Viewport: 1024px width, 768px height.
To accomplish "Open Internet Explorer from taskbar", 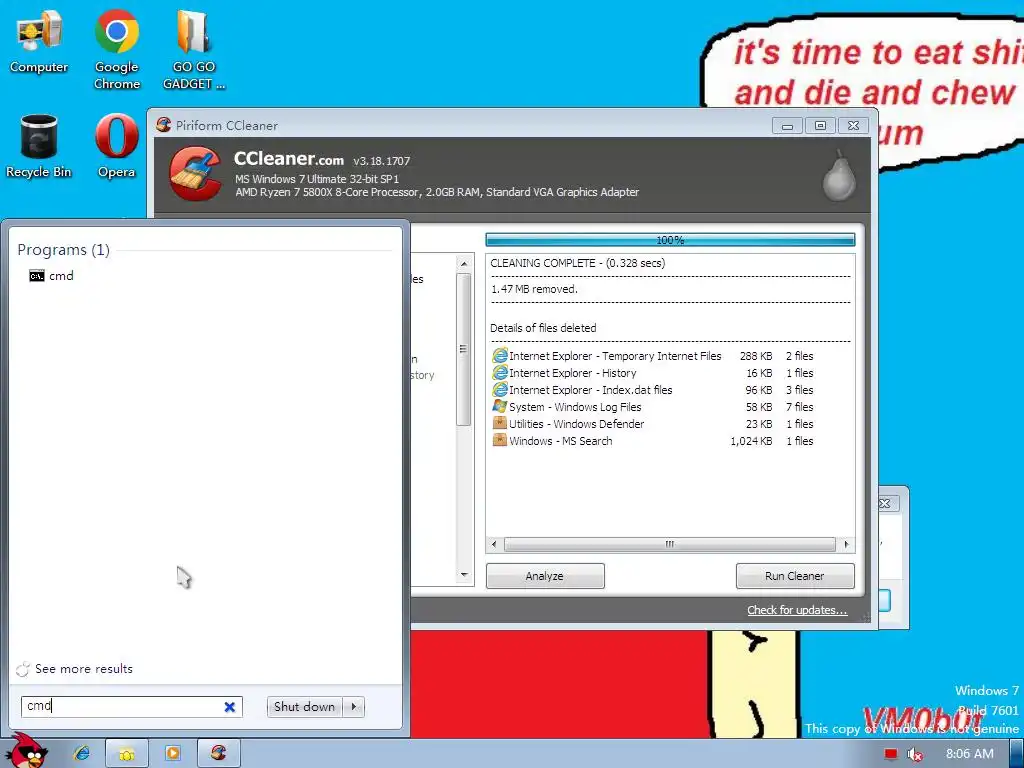I will pos(82,754).
